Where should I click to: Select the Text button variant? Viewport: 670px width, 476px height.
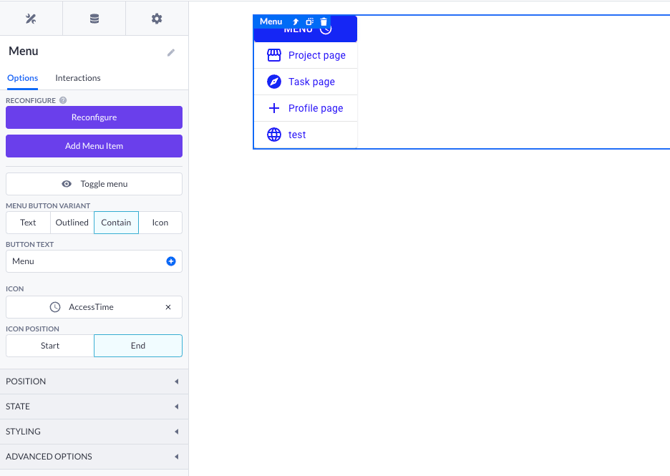click(28, 222)
